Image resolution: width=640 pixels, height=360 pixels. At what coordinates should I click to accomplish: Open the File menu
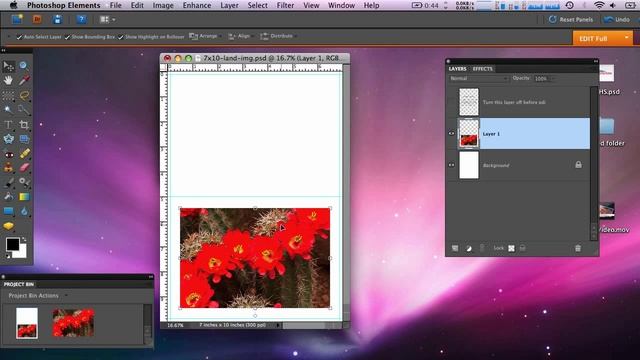(x=116, y=5)
